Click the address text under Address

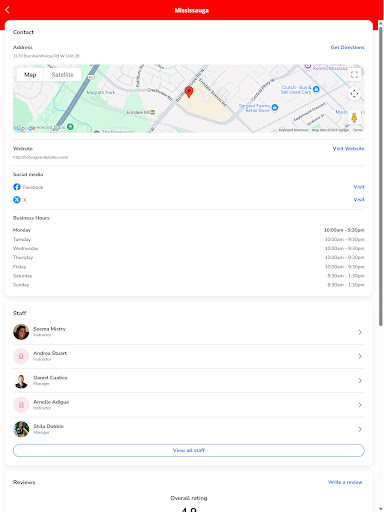point(46,56)
